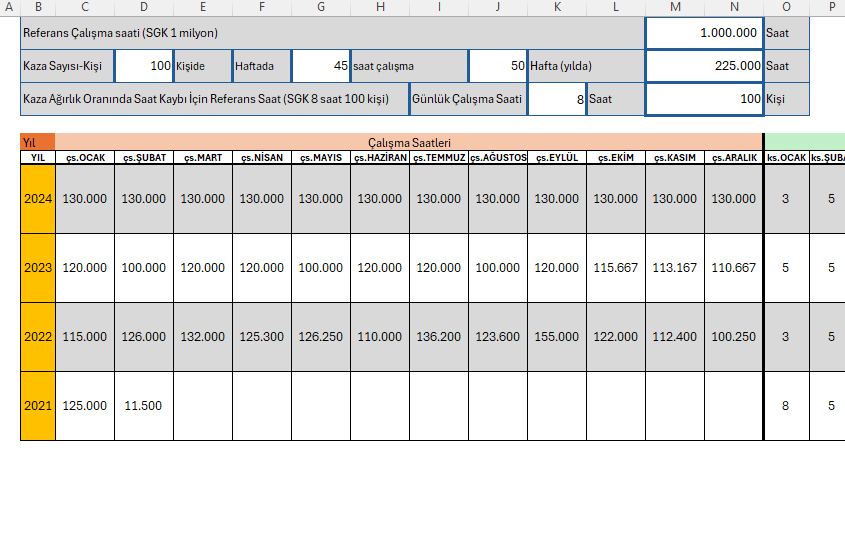Select 2022 çs.EYLÜL cell 155.000

(x=557, y=337)
